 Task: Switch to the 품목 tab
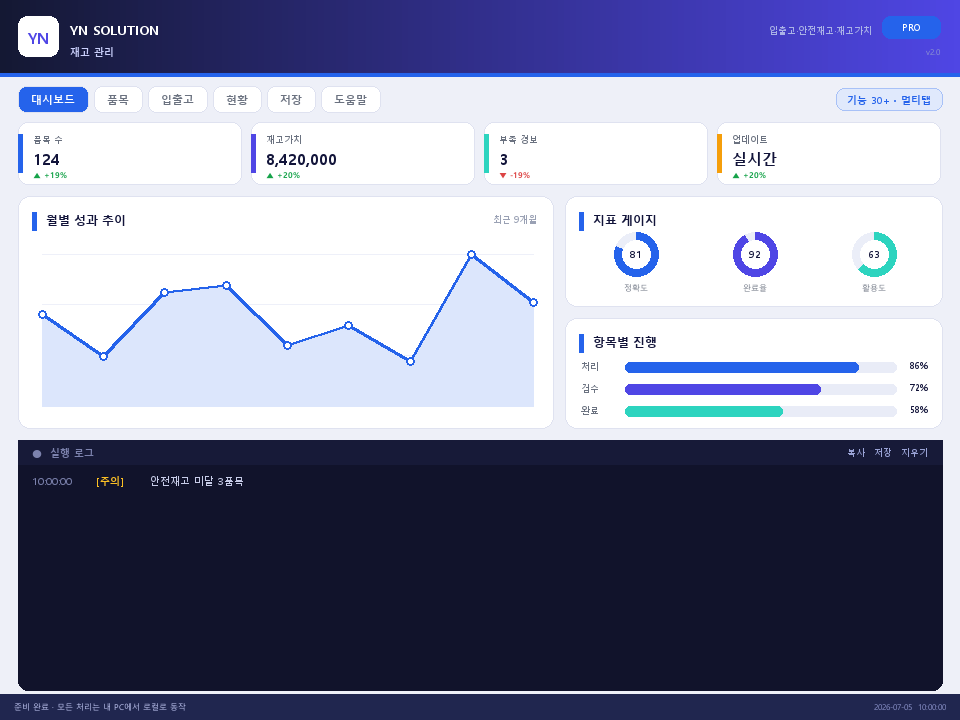point(118,99)
